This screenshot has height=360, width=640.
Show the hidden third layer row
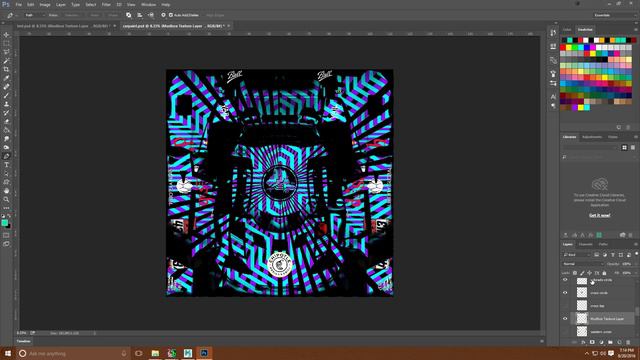coord(565,306)
